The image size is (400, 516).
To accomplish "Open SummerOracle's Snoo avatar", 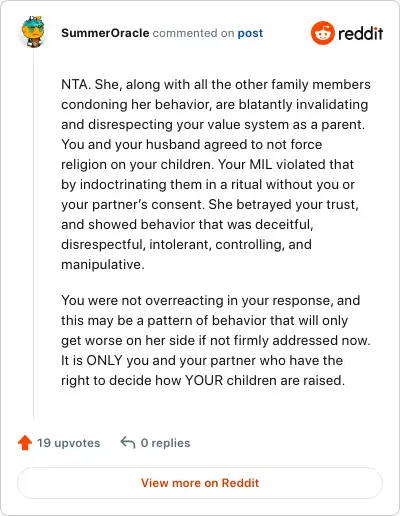I will 33,32.
